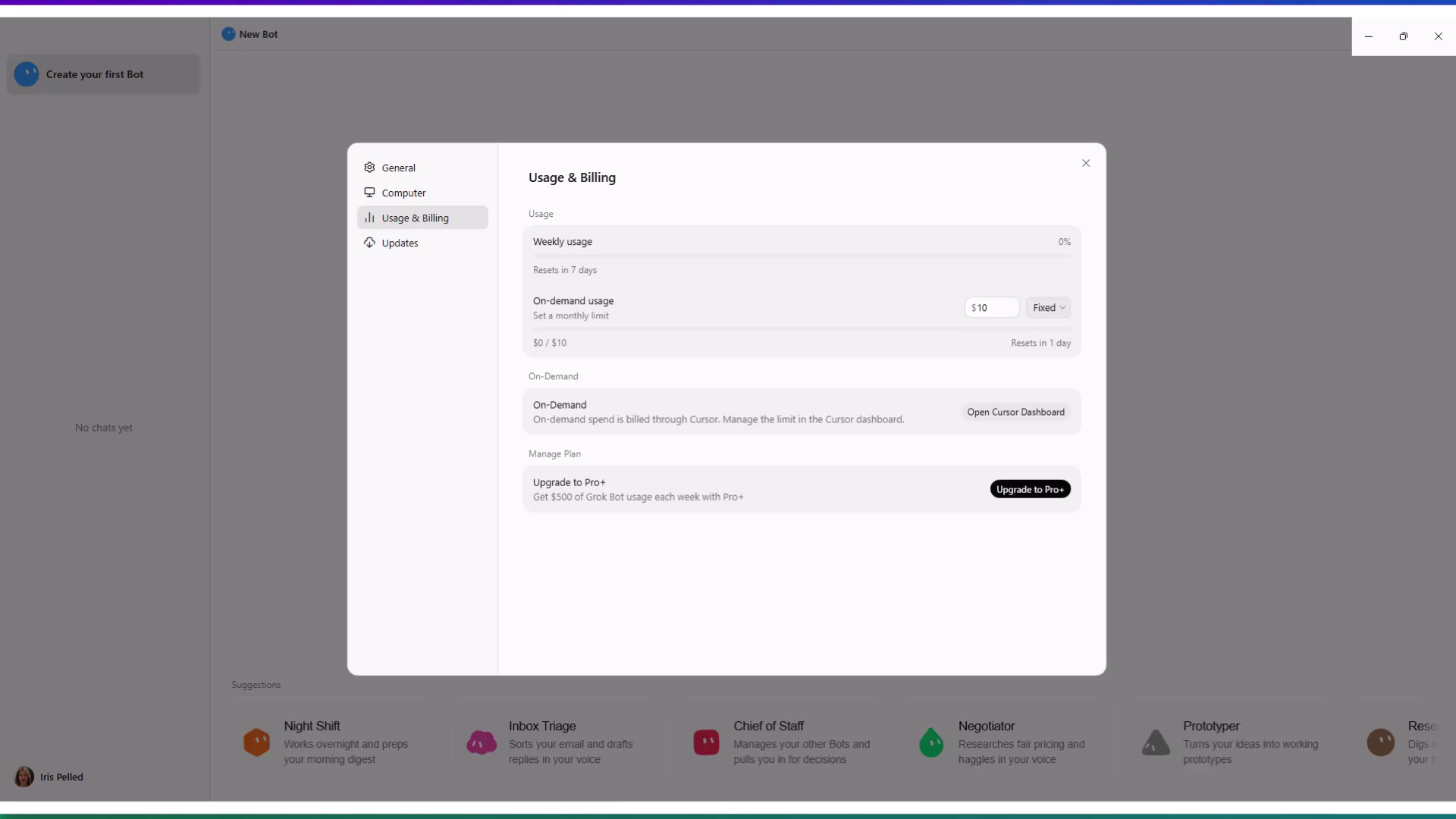Click the Manage Plan section label

point(554,453)
